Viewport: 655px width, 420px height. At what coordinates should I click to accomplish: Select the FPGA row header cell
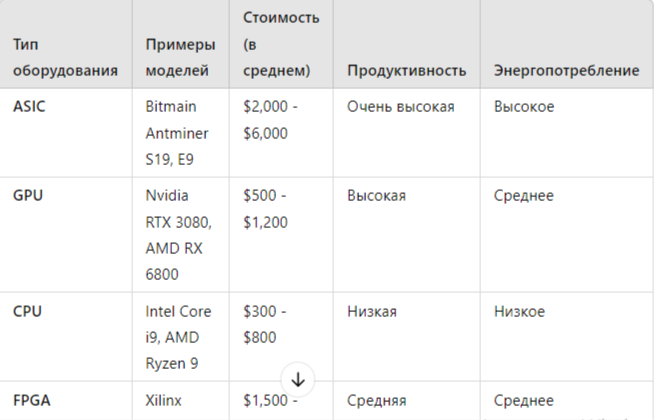[x=66, y=401]
